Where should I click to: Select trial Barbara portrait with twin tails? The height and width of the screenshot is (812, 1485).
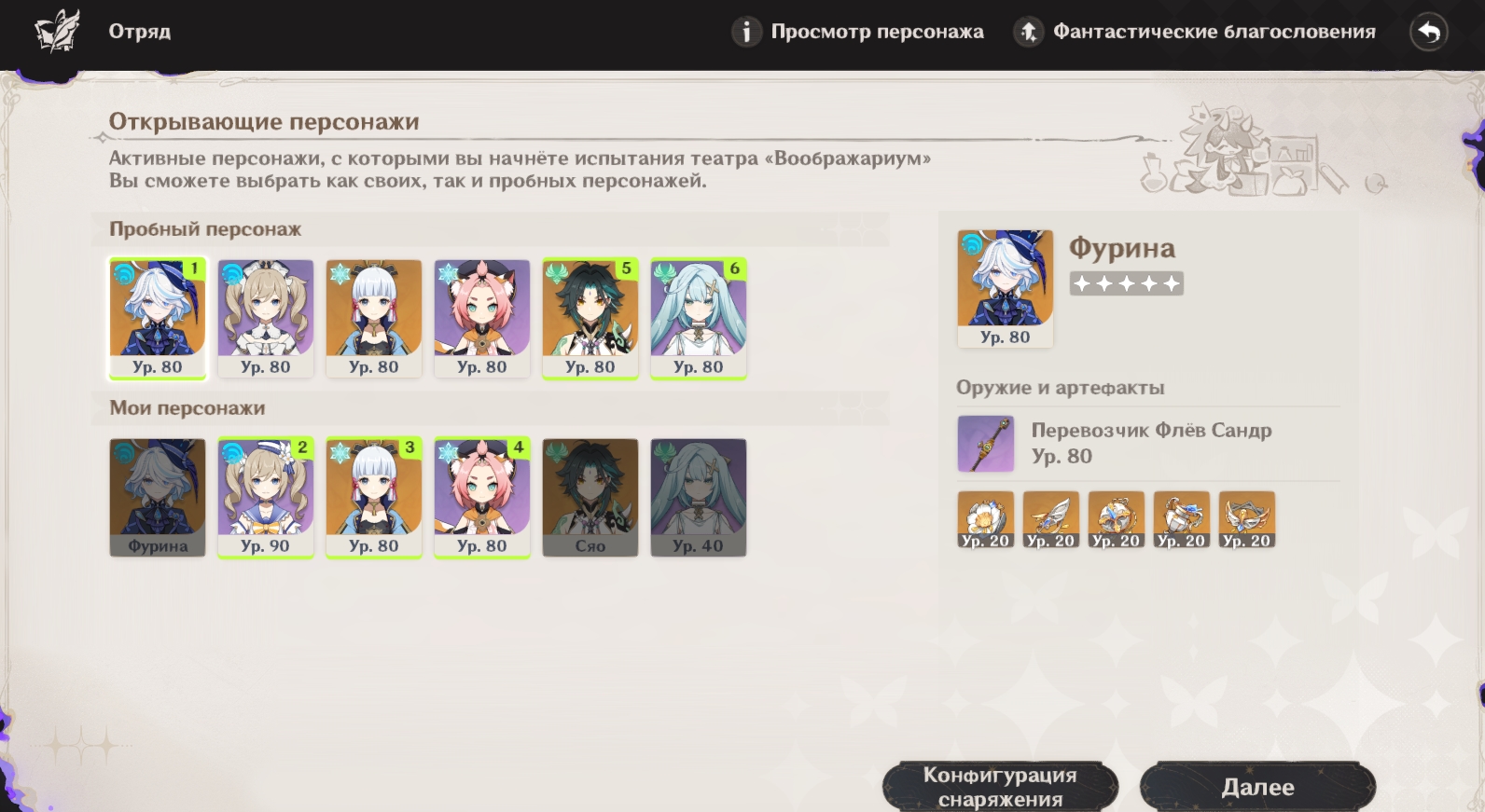coord(266,319)
